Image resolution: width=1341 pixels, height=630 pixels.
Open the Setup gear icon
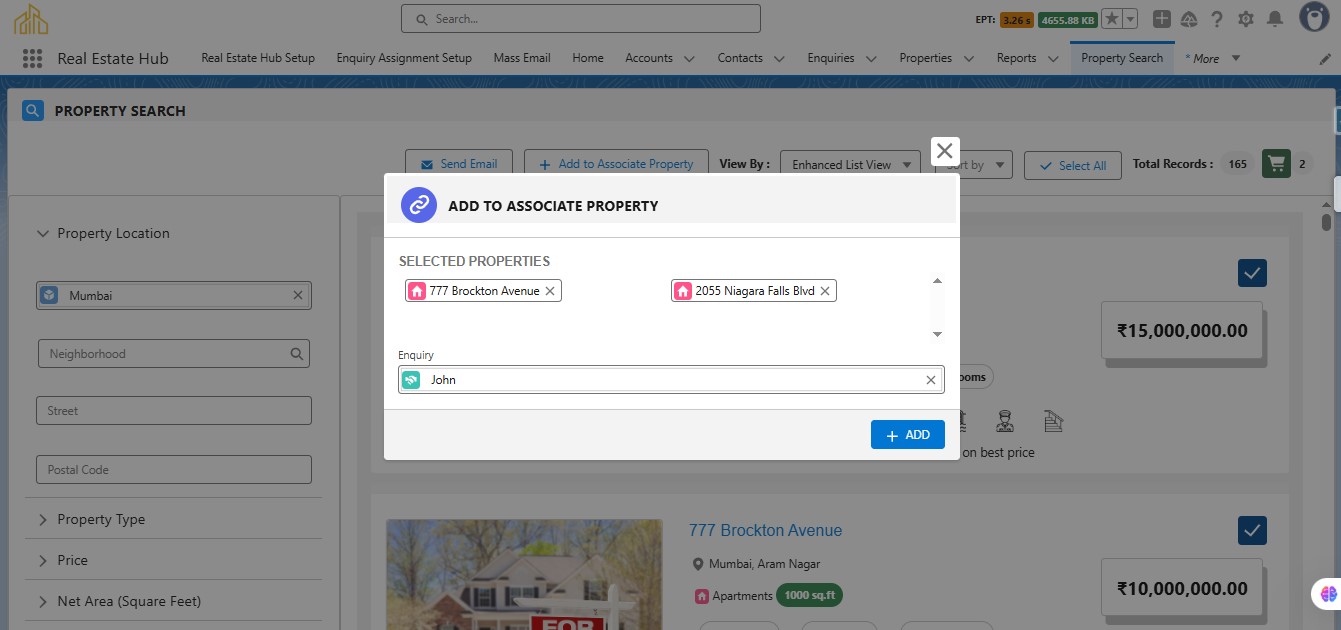click(1245, 19)
